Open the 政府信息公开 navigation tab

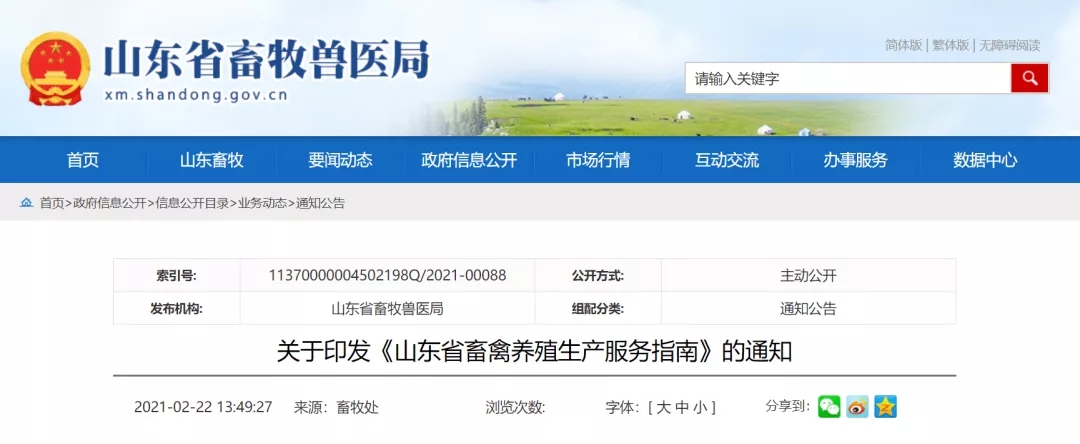[x=469, y=160]
